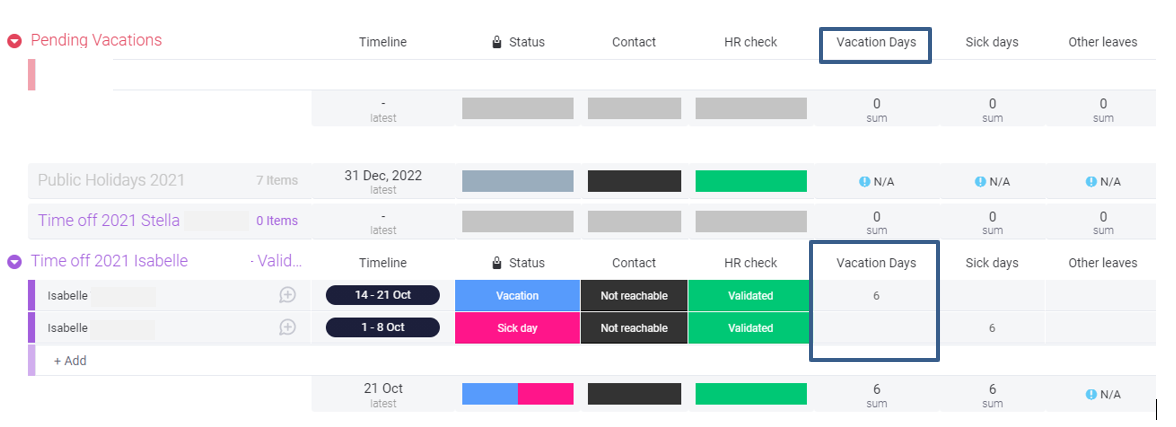
Task: Click the + Add row button
Action: coord(70,360)
